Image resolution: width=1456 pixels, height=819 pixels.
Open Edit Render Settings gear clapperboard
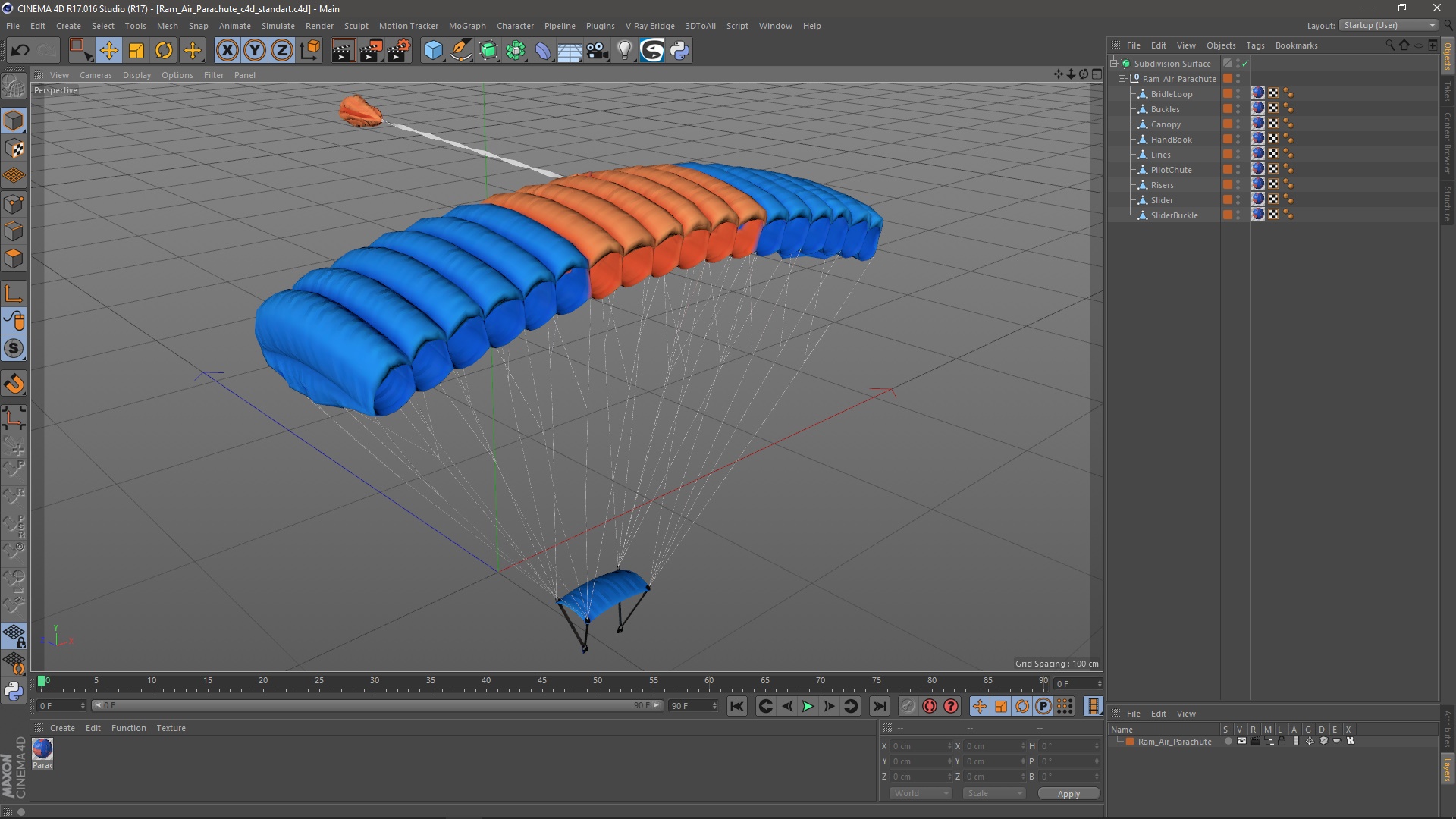(398, 51)
